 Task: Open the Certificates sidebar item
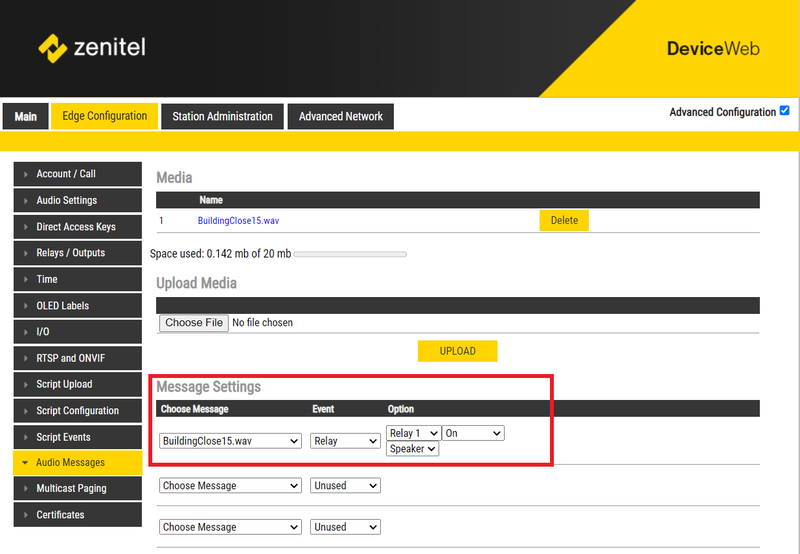75,515
